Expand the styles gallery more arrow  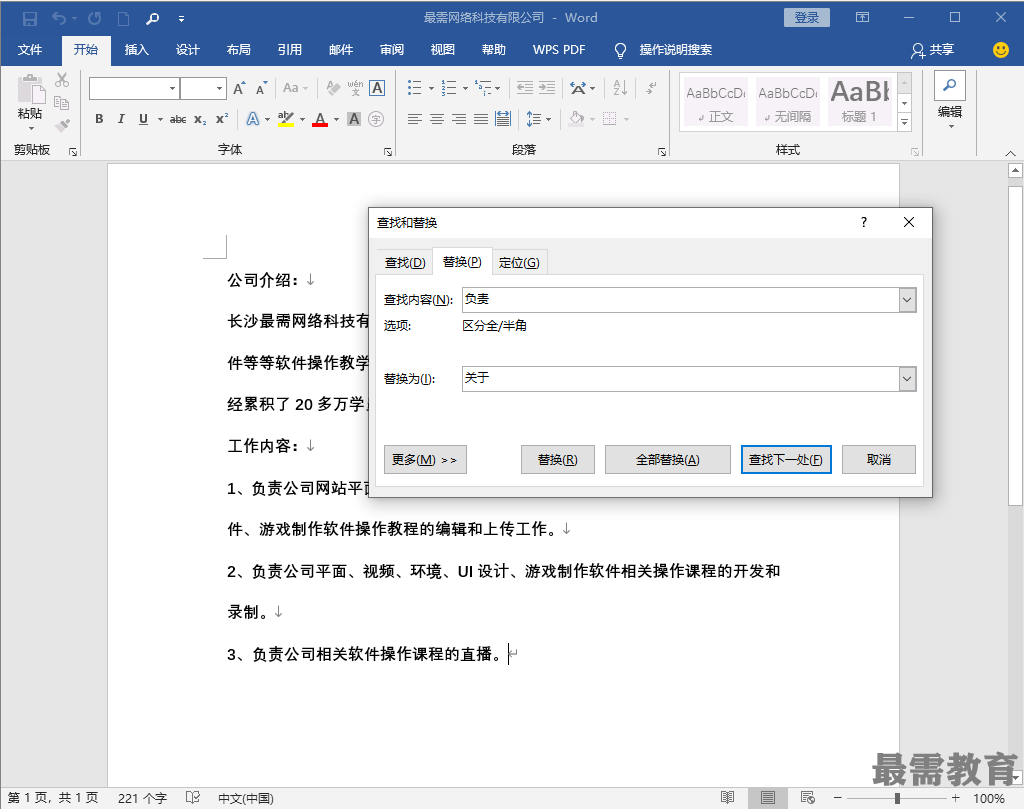coord(904,122)
